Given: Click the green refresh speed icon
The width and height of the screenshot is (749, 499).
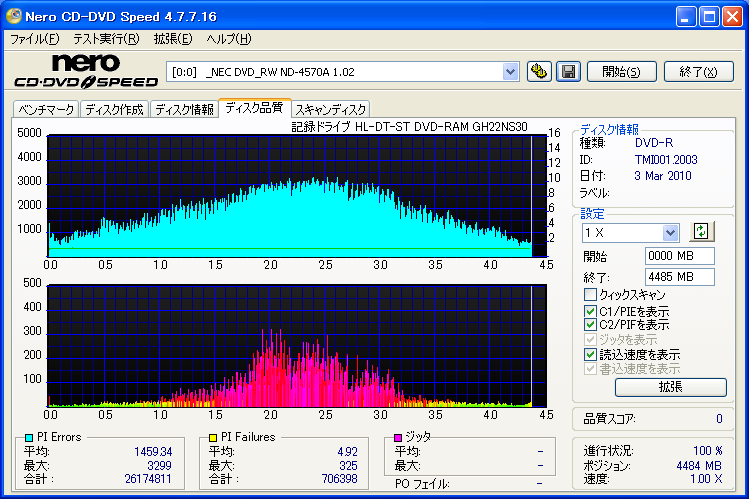Looking at the screenshot, I should [x=701, y=232].
